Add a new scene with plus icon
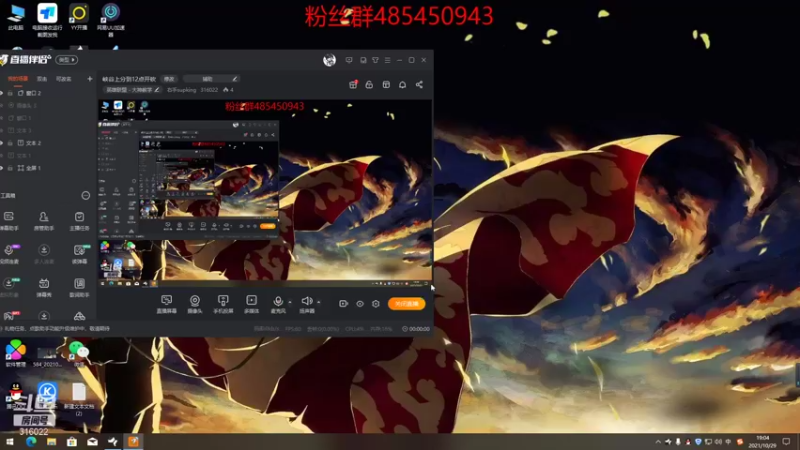This screenshot has height=450, width=800. (90, 79)
